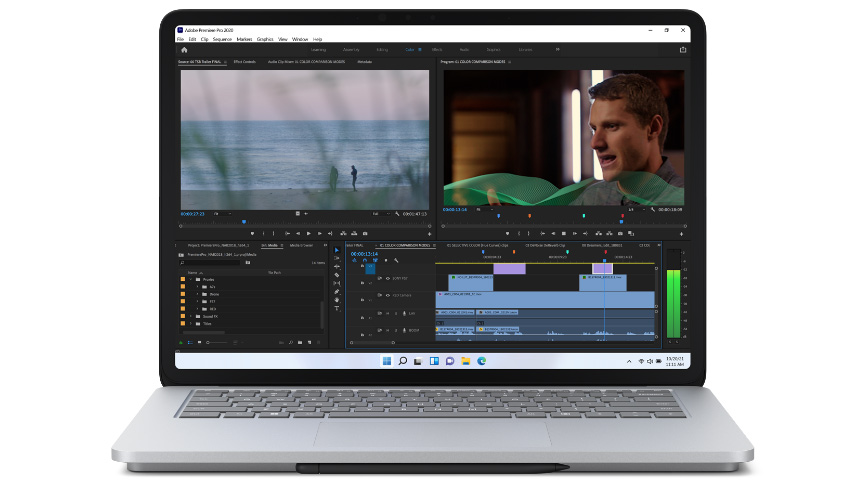
Task: Mute the BOOM audio track
Action: pos(387,331)
